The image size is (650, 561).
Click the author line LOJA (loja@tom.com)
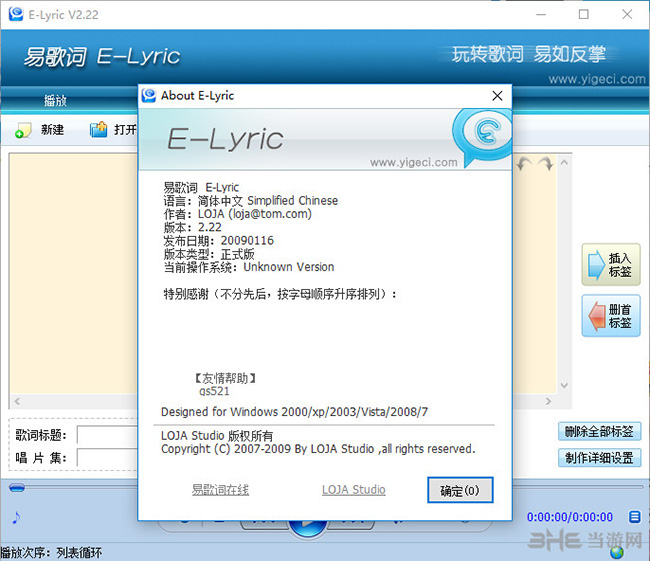click(238, 214)
